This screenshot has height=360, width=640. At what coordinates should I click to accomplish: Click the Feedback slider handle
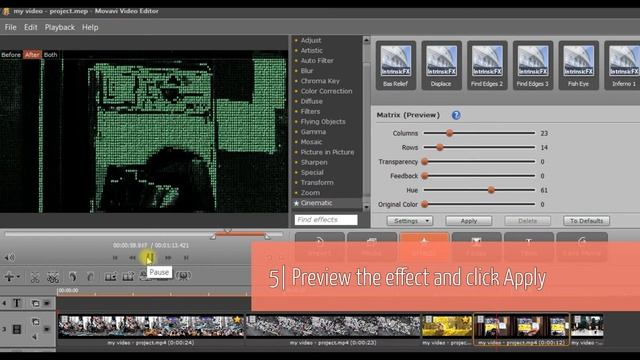[425, 176]
